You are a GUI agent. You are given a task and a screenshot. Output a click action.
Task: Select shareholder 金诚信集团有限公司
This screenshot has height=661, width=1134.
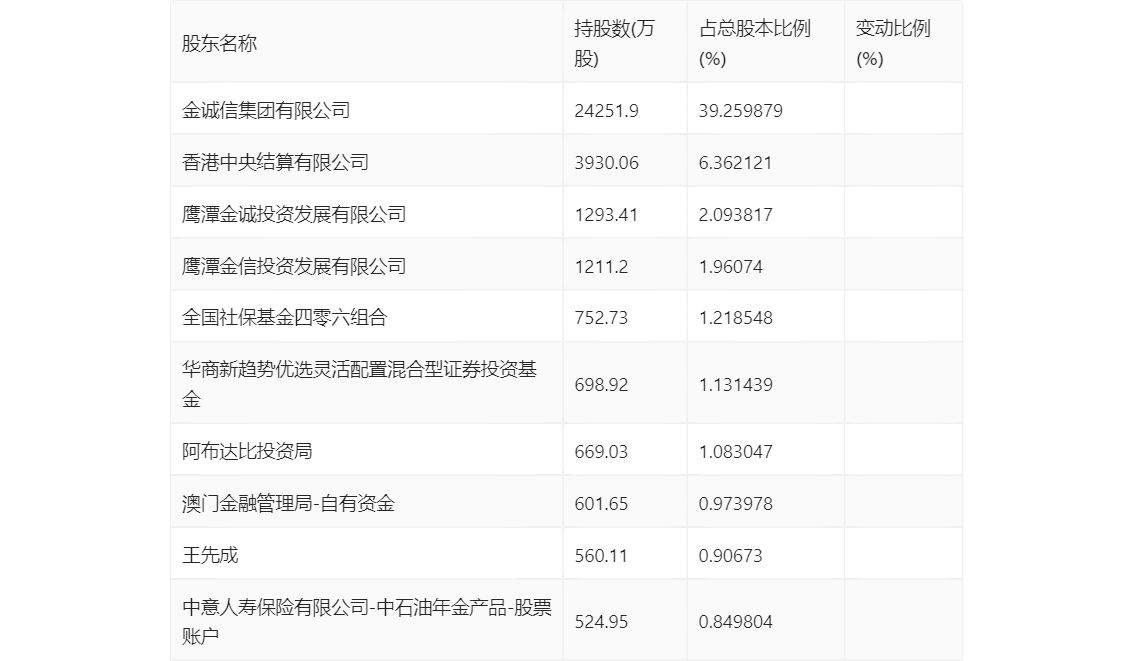(266, 111)
